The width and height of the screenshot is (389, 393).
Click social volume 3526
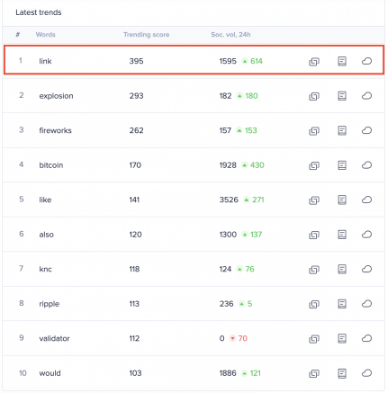tap(229, 200)
